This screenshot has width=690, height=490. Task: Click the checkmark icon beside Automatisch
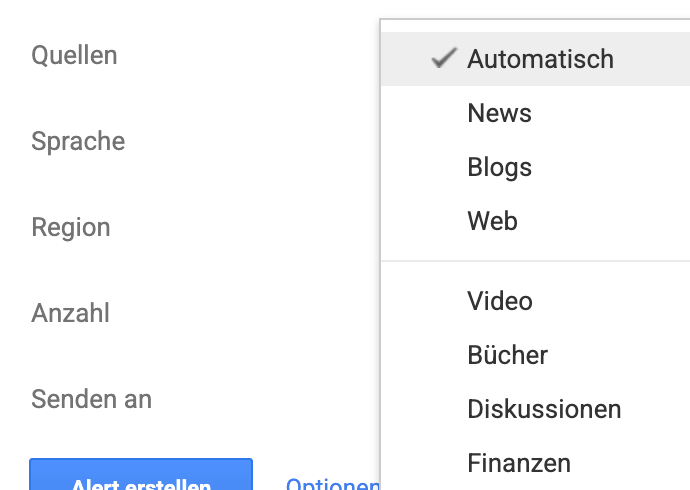coord(443,59)
